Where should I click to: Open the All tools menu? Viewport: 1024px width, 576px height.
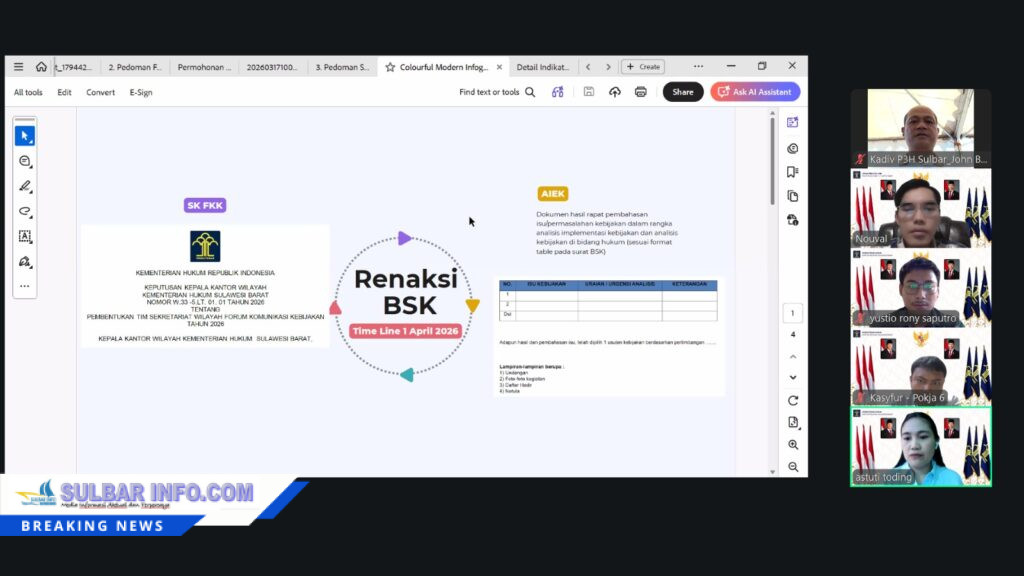coord(28,92)
